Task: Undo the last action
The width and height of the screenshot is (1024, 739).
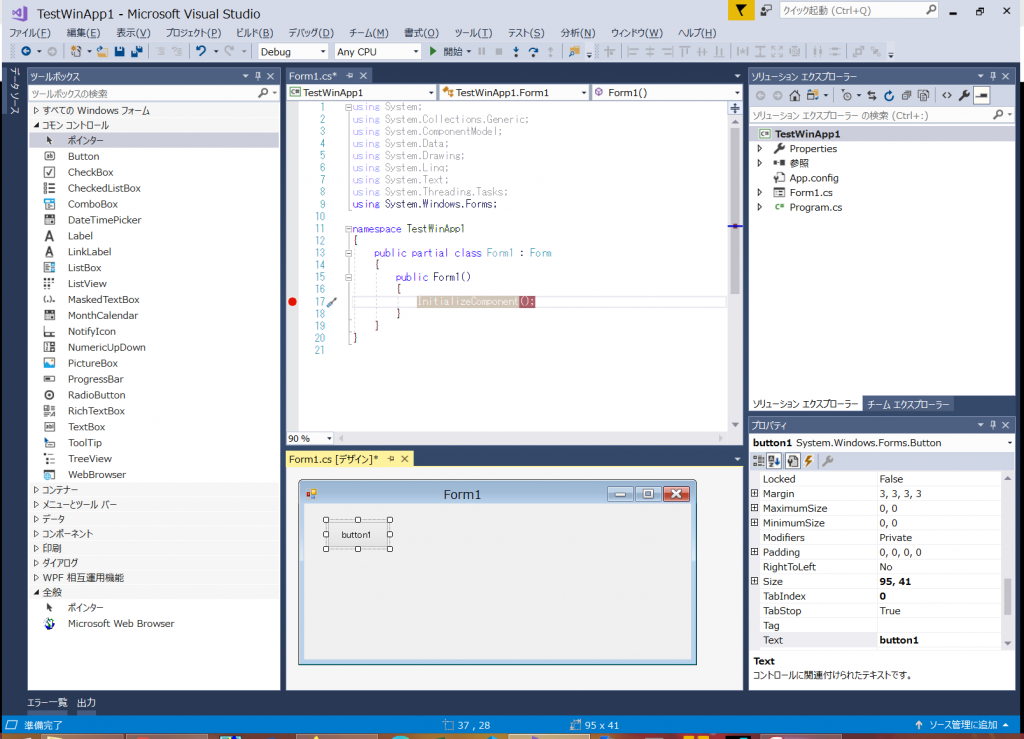Action: pos(200,52)
